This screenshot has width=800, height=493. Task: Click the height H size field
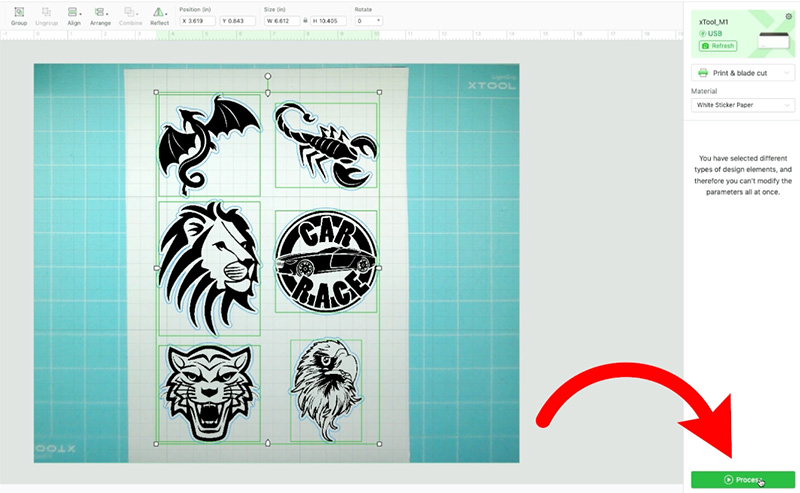coord(328,20)
